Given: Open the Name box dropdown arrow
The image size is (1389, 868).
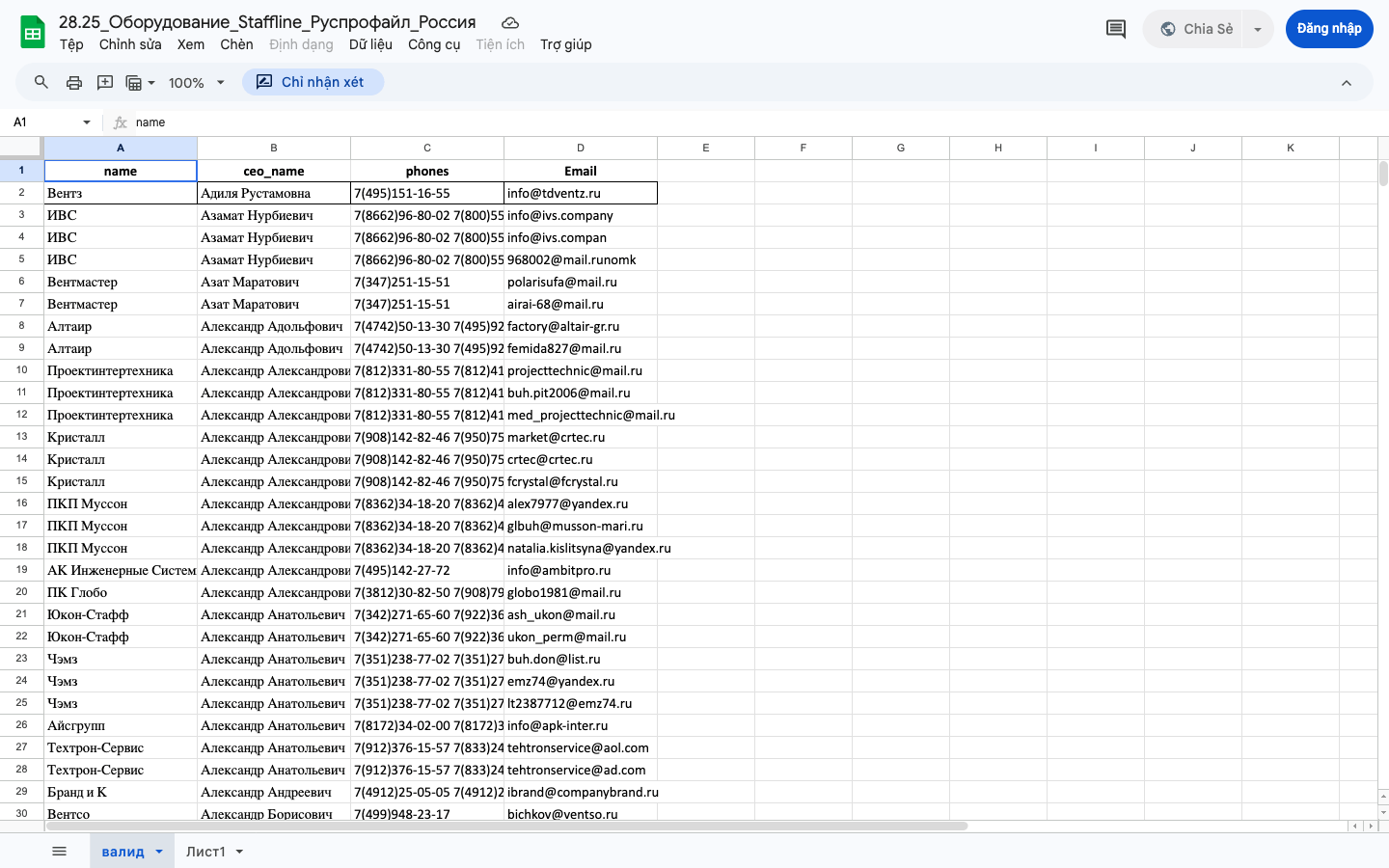Looking at the screenshot, I should 87,122.
